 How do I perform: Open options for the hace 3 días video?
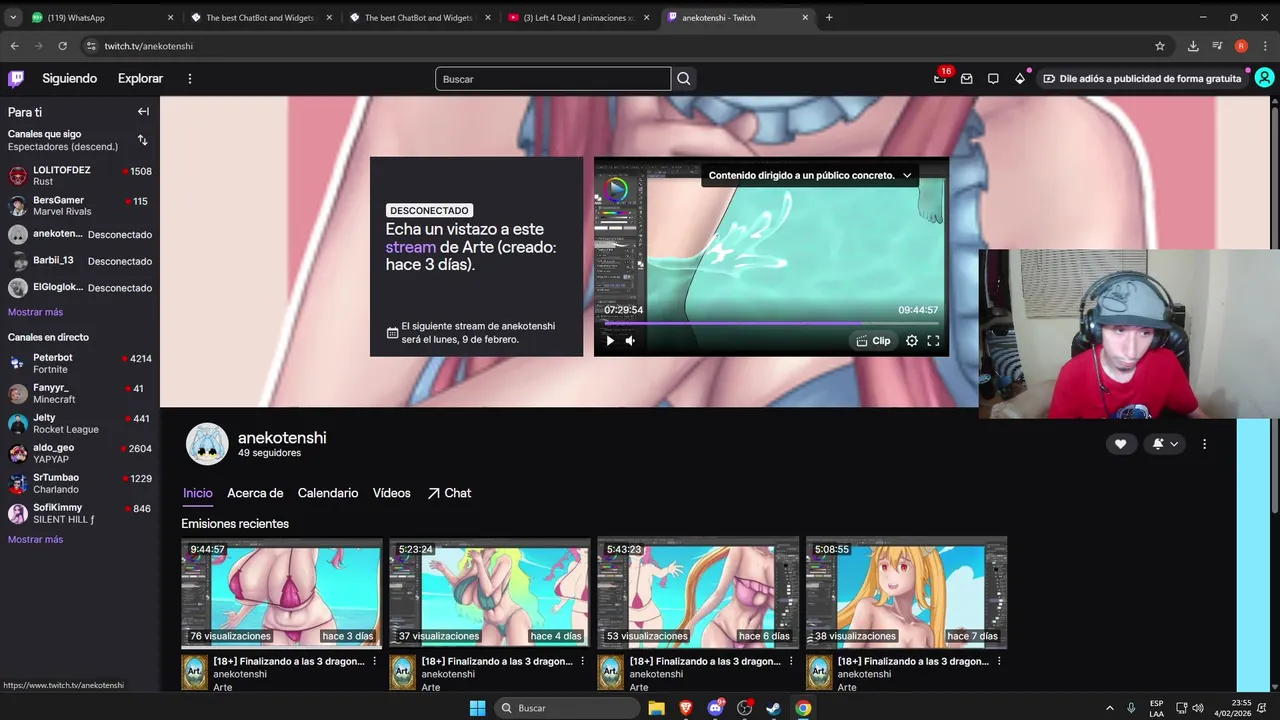[375, 661]
